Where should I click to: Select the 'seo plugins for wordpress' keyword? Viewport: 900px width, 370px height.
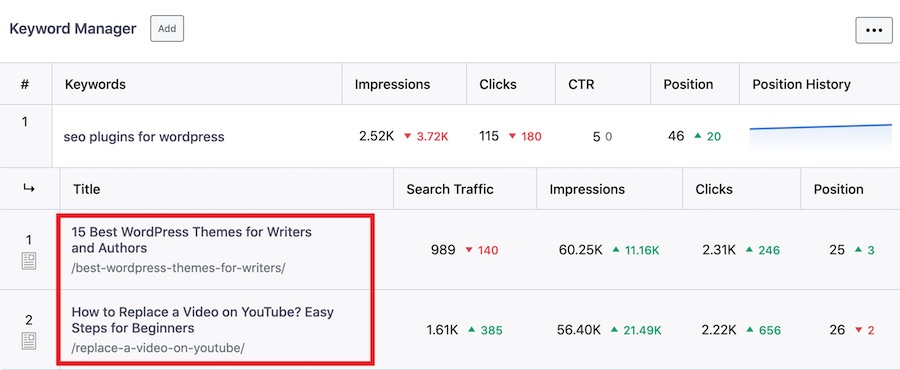click(x=143, y=137)
